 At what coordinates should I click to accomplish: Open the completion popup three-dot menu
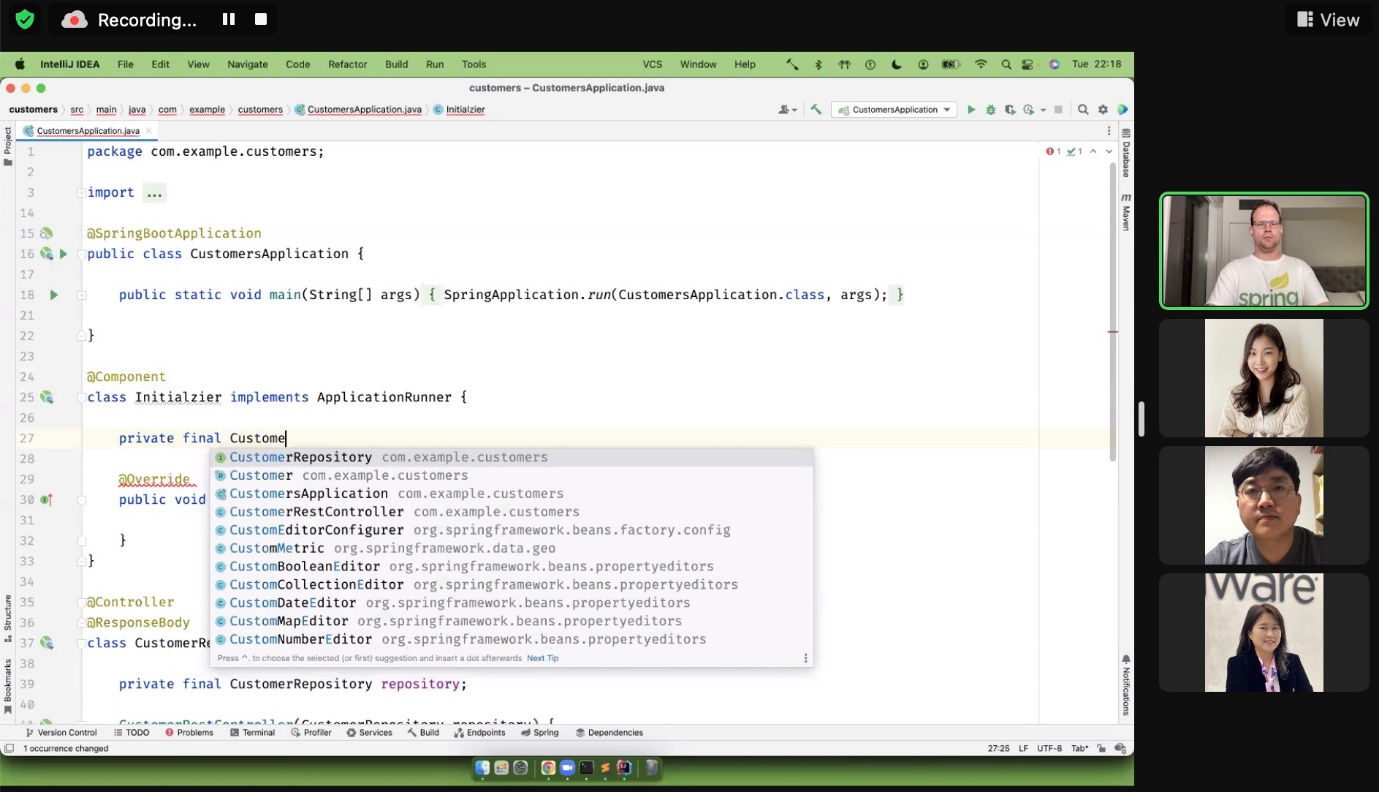[805, 658]
